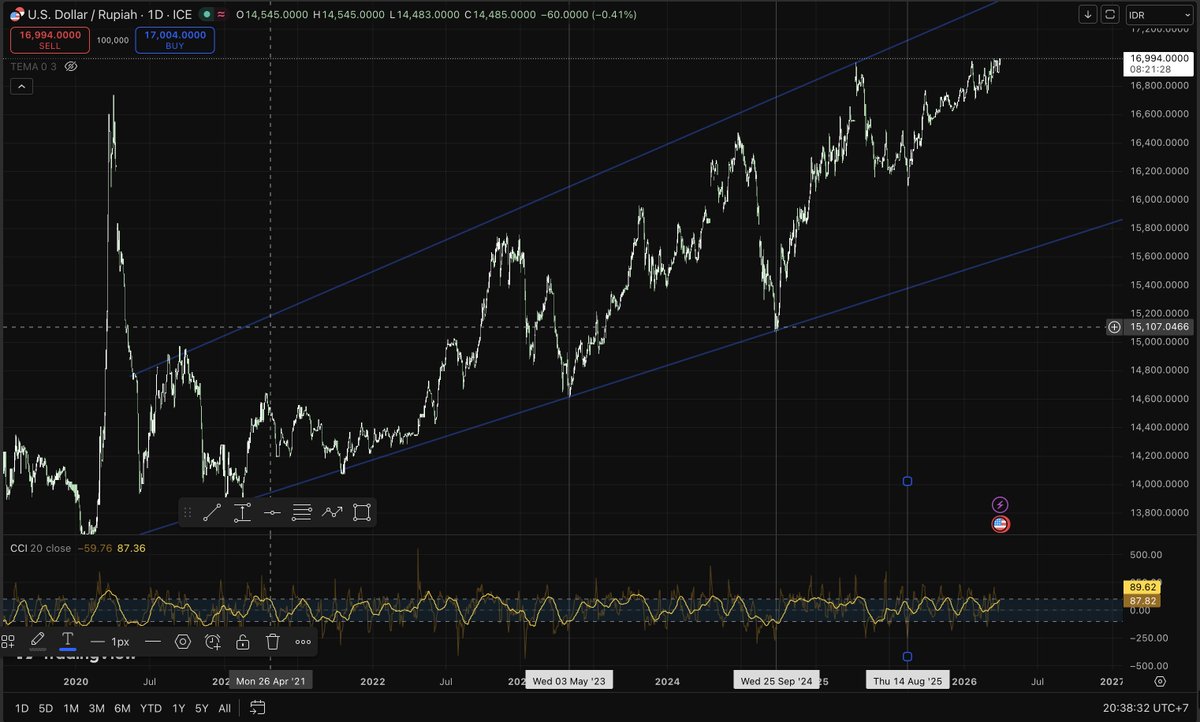Viewport: 1200px width, 722px height.
Task: Open the go to date calendar icon
Action: (x=257, y=708)
